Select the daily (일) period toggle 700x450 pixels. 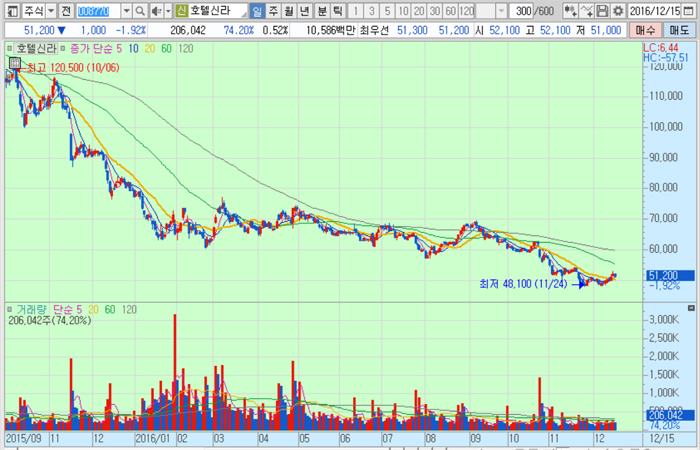click(258, 10)
